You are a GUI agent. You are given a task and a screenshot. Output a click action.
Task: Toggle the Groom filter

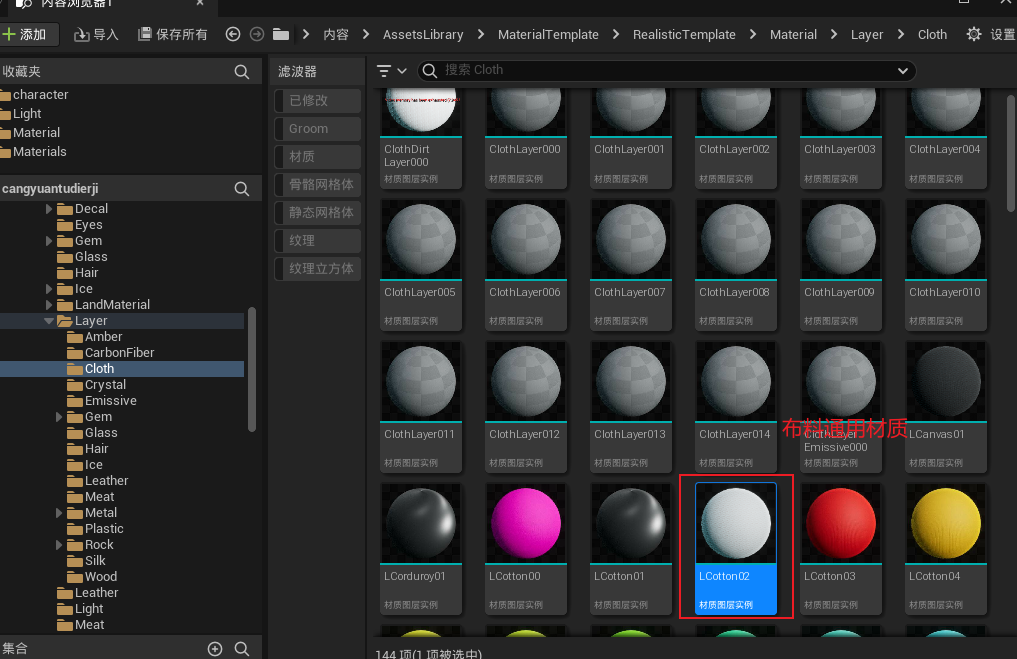(317, 129)
